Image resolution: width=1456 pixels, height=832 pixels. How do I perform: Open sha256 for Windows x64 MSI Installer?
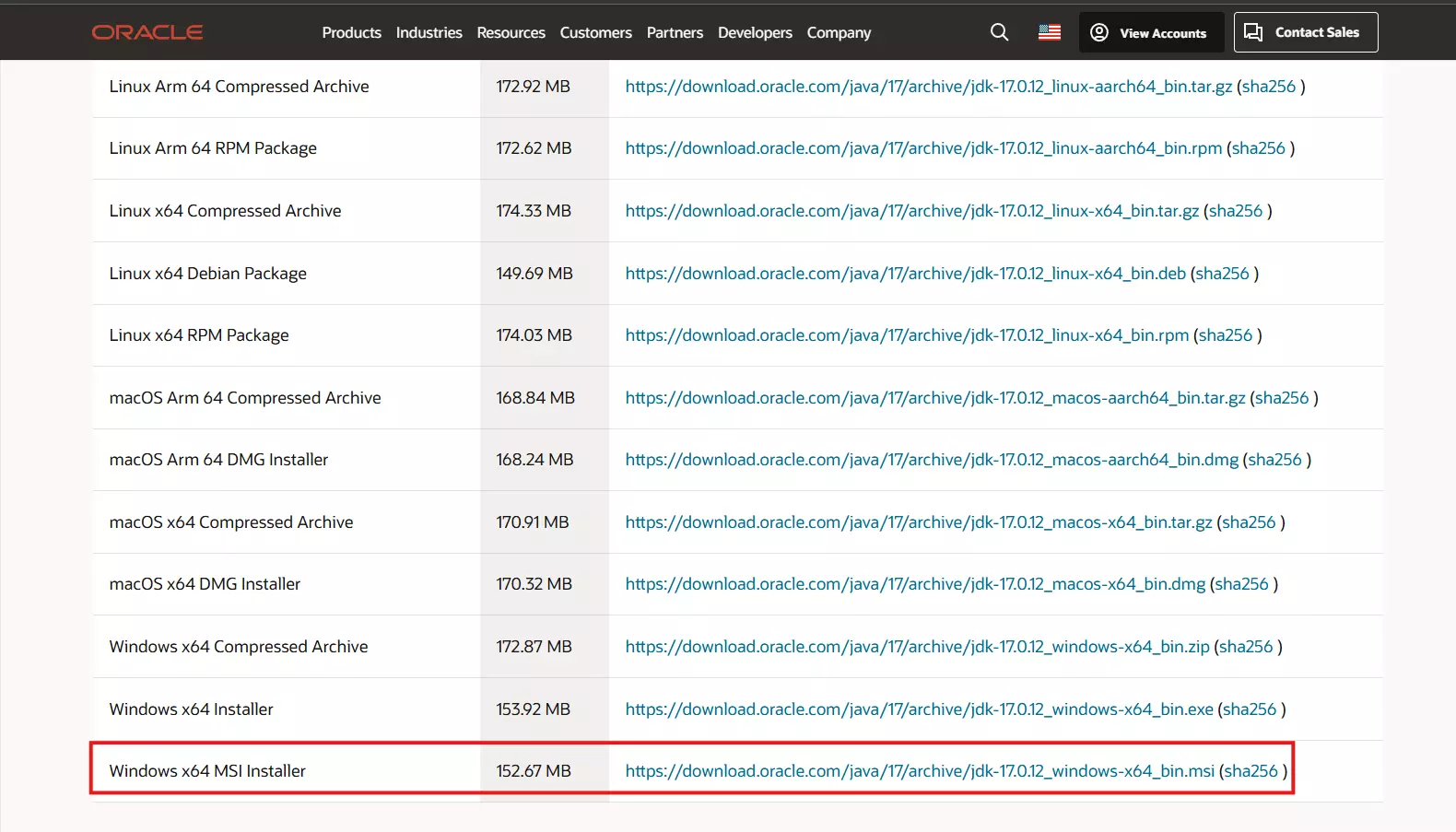1251,771
